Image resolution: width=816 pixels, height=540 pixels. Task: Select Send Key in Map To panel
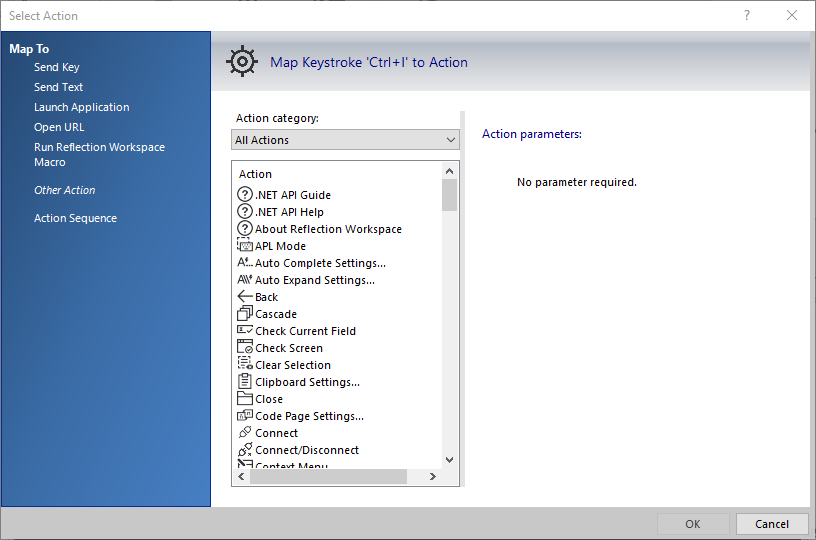(x=57, y=67)
